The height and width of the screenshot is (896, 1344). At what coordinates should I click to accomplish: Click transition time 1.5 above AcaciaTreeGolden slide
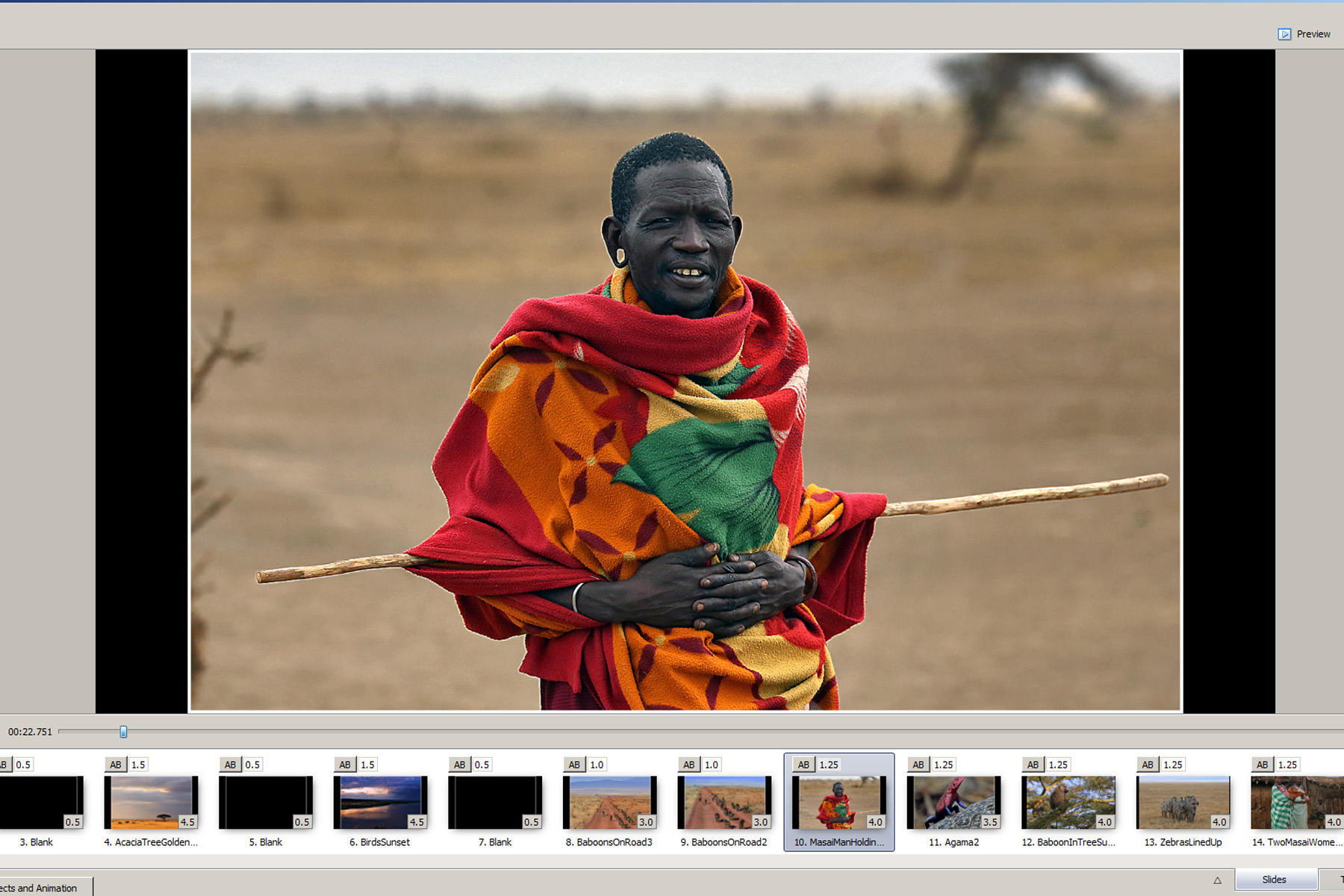tap(138, 765)
